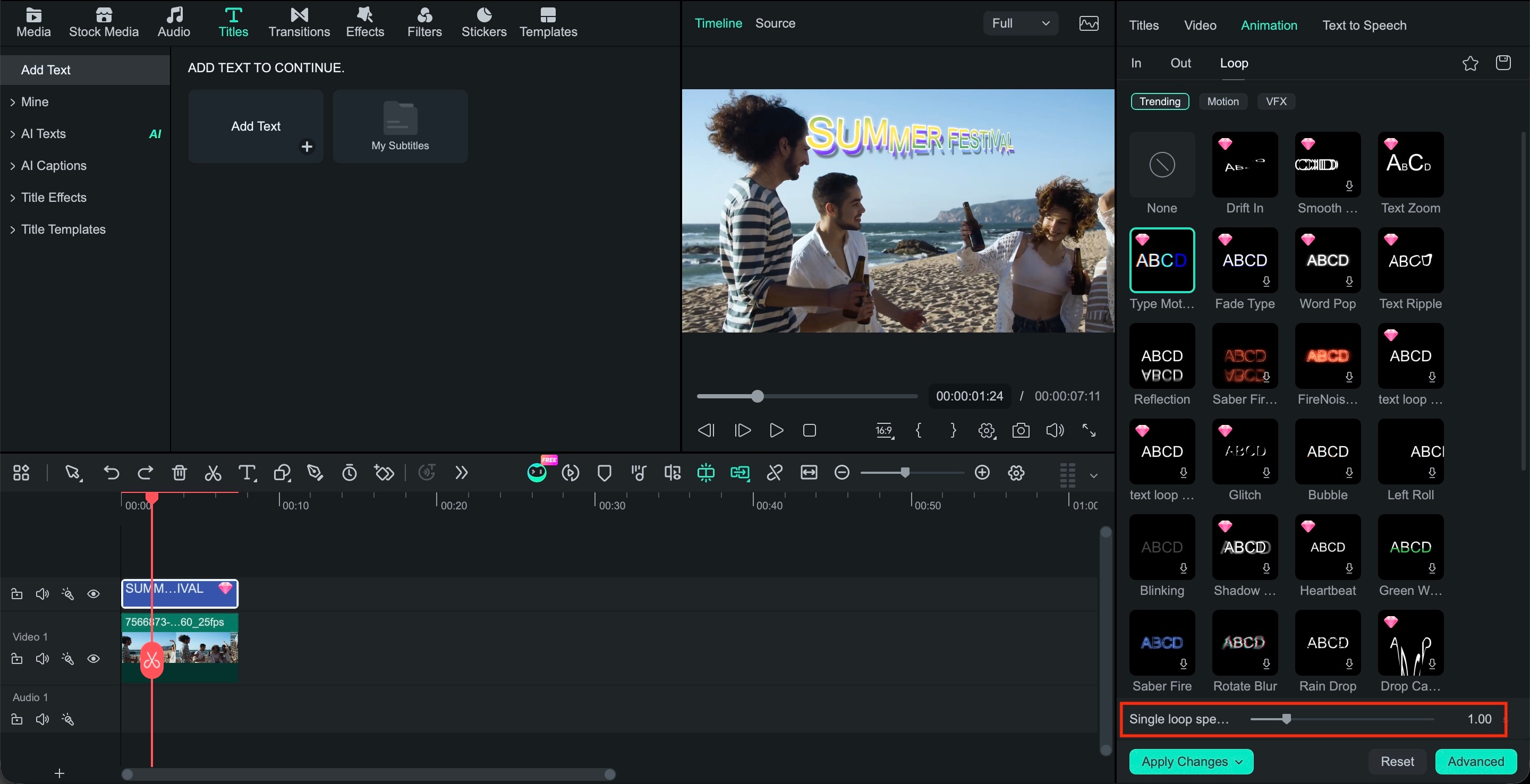
Task: Open the preview scope image icon
Action: click(1088, 24)
